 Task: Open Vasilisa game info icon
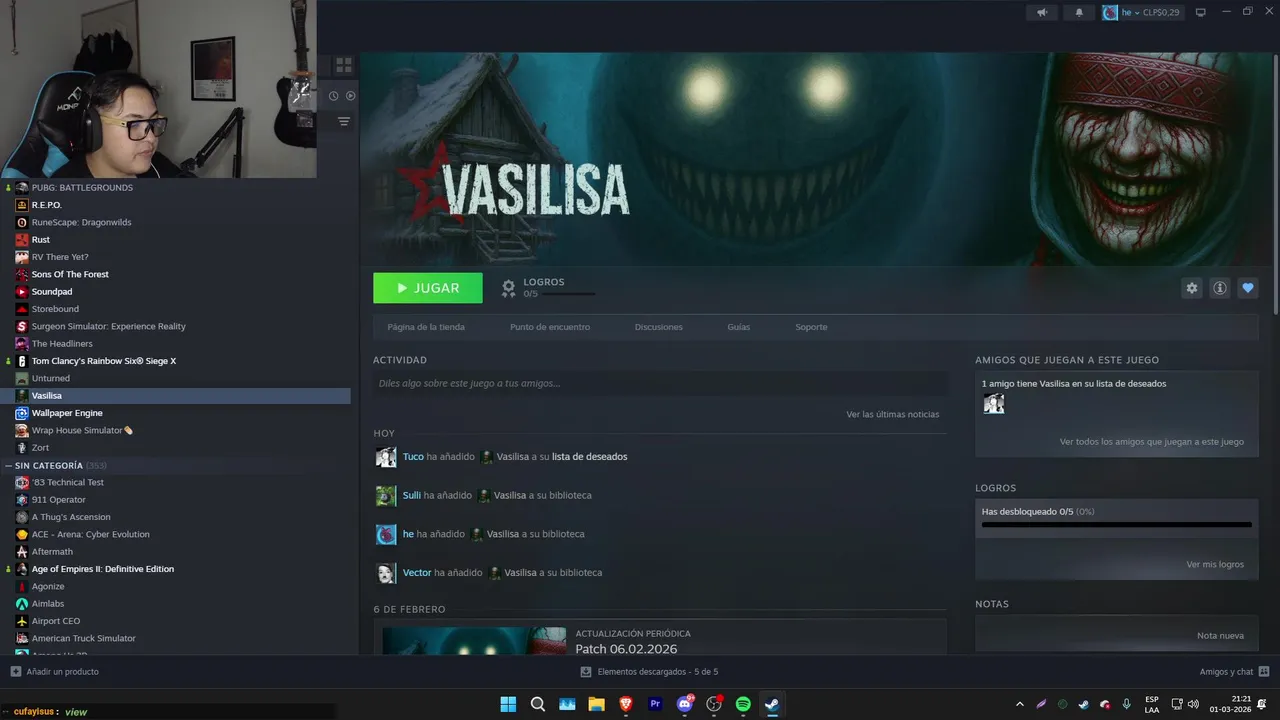[1220, 288]
